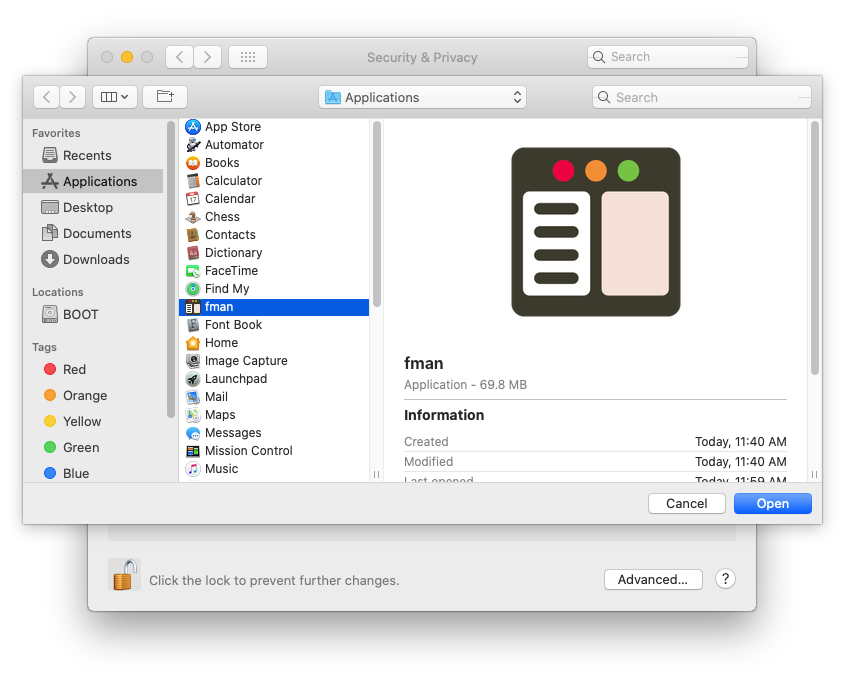This screenshot has height=685, width=845.
Task: Click the Books app icon
Action: pos(193,163)
